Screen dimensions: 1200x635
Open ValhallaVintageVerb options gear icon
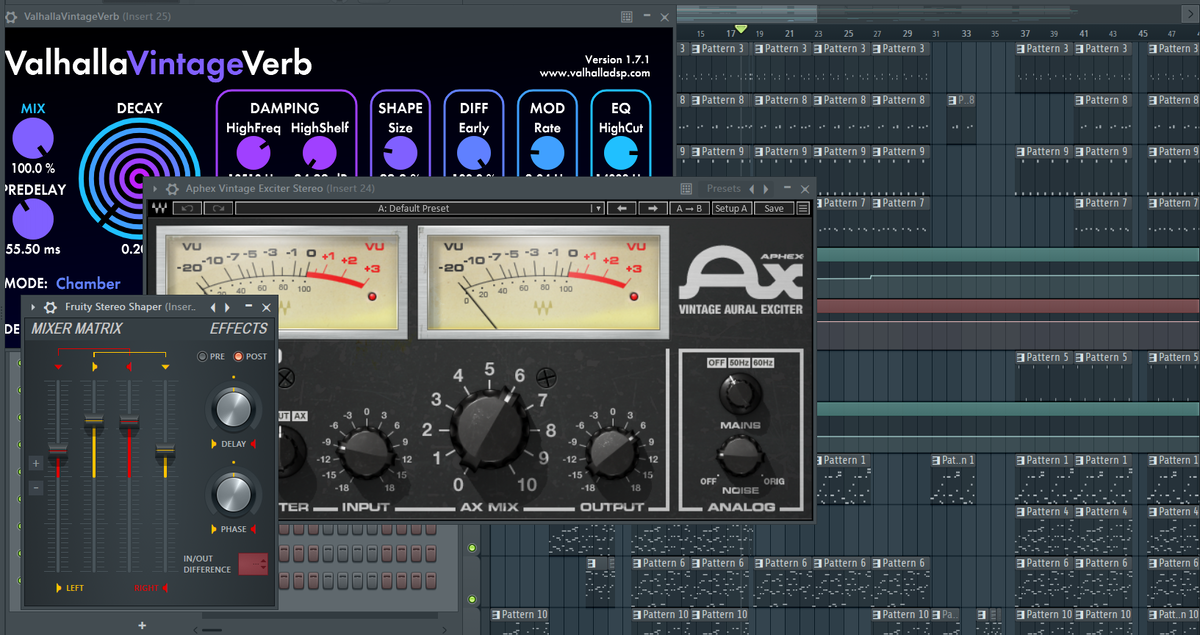pos(11,16)
